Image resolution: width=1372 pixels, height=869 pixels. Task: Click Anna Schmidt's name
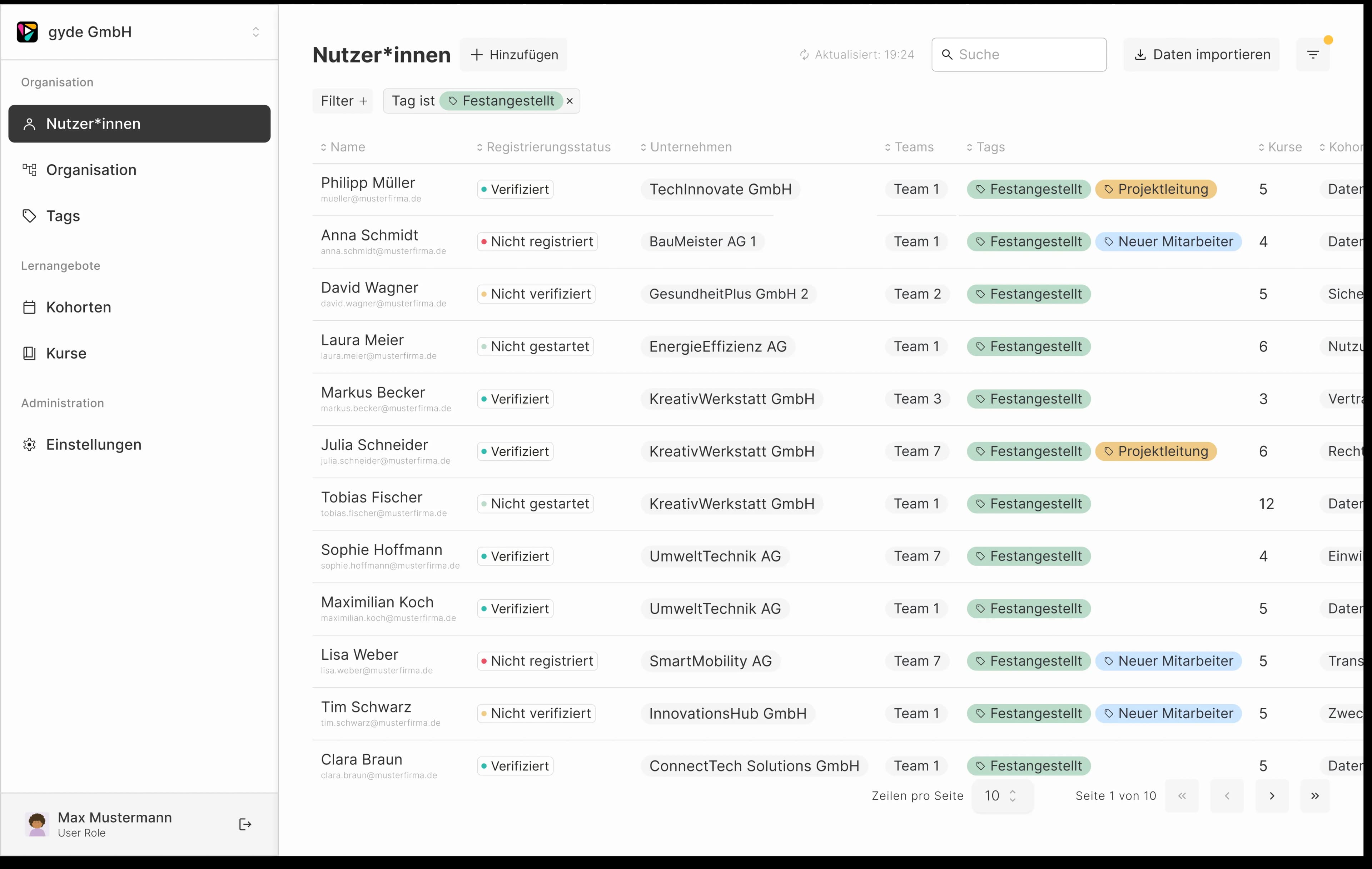click(369, 235)
